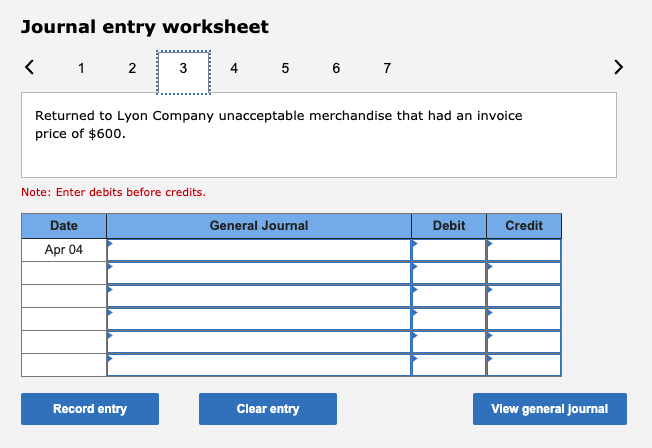Select General Journal account field in Apr 04 row
The height and width of the screenshot is (448, 652).
click(x=259, y=250)
